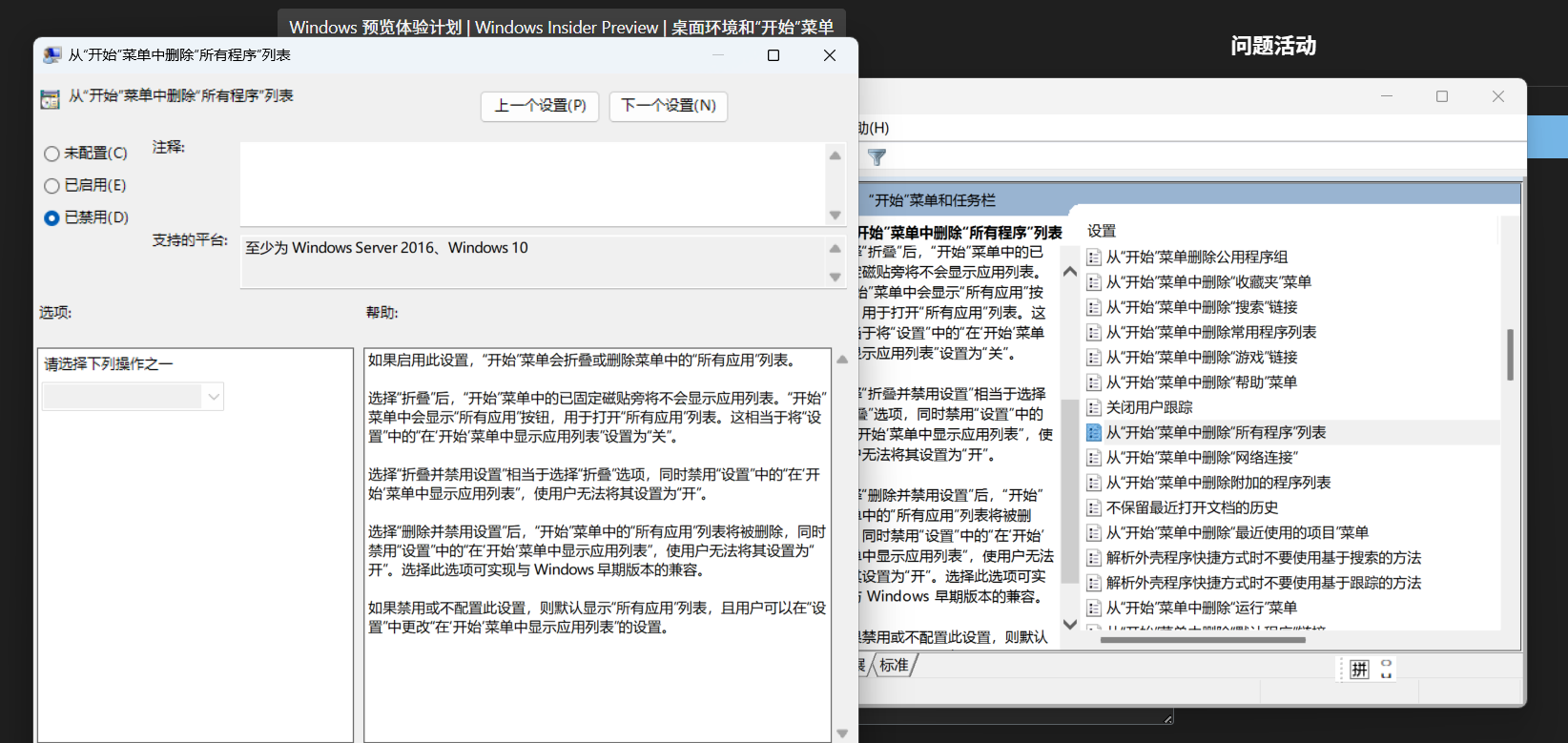Select policy text 从"开始"菜单删除公用程序组
The image size is (1568, 743).
(1197, 258)
